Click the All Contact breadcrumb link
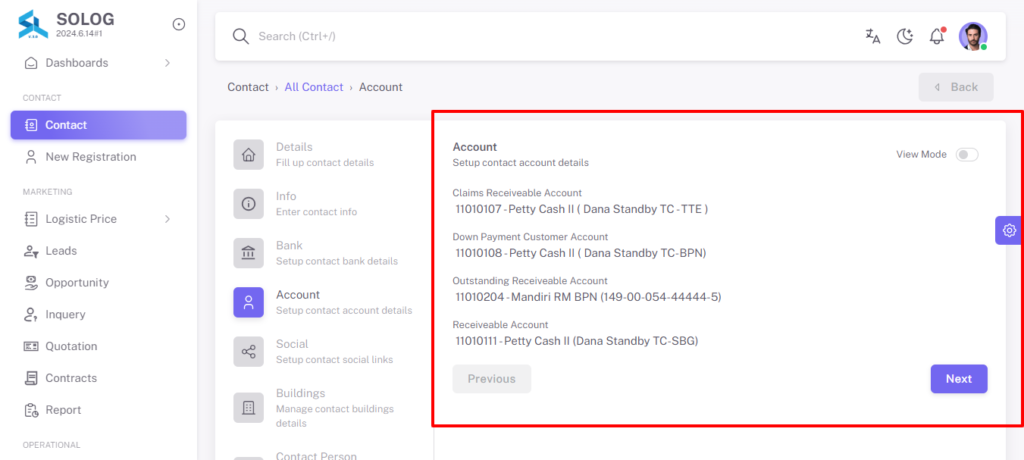Image resolution: width=1024 pixels, height=460 pixels. click(313, 87)
